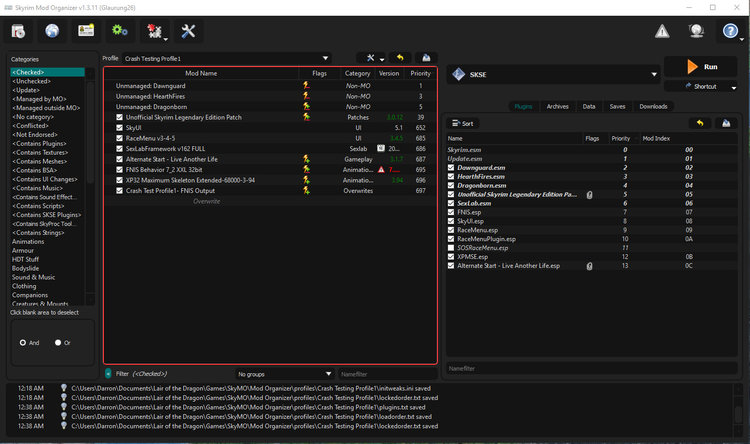Viewport: 750px width, 444px height.
Task: Sort mods by Priority column header
Action: [420, 73]
